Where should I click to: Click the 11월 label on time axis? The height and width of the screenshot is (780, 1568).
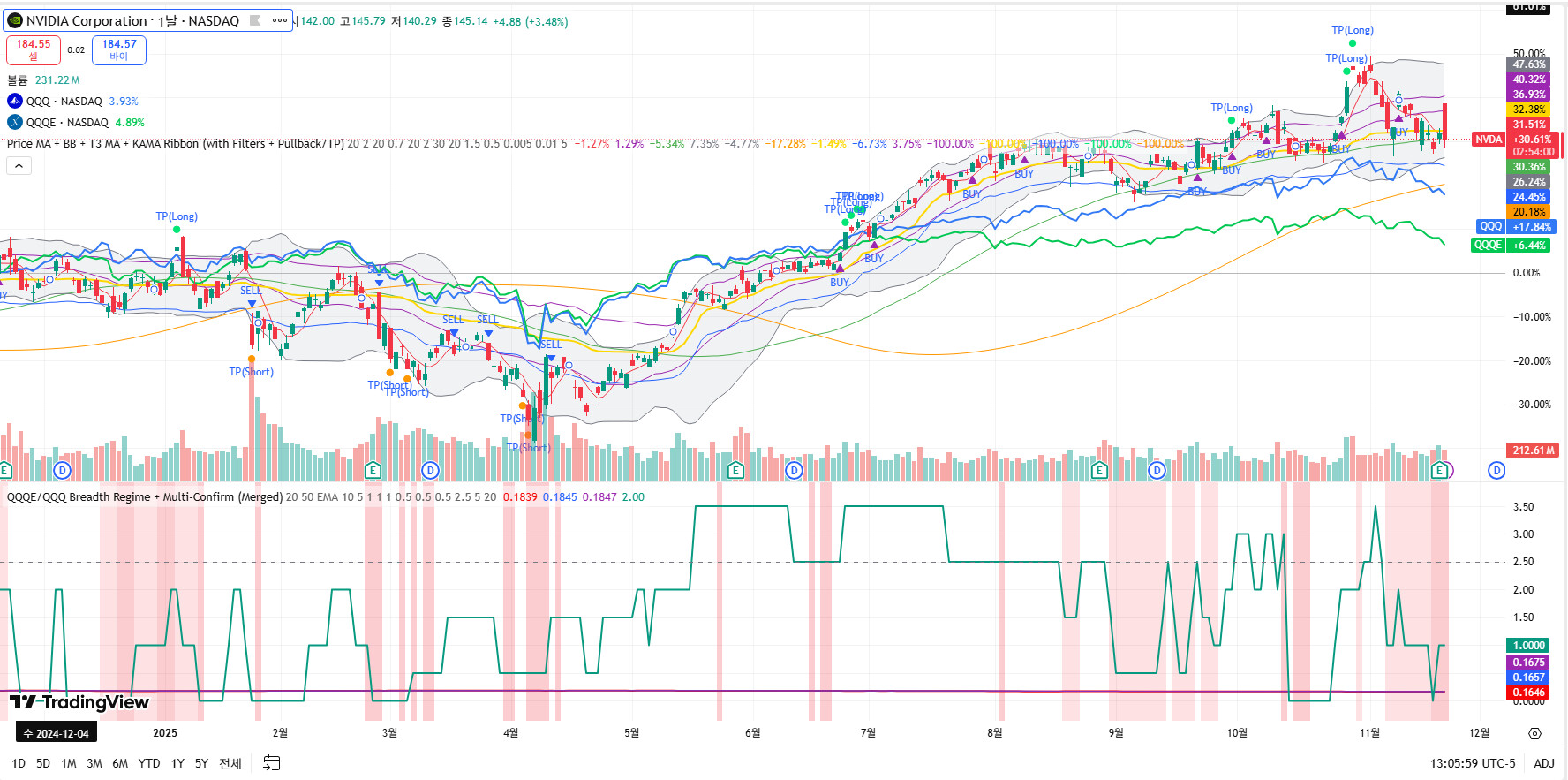[x=1370, y=733]
